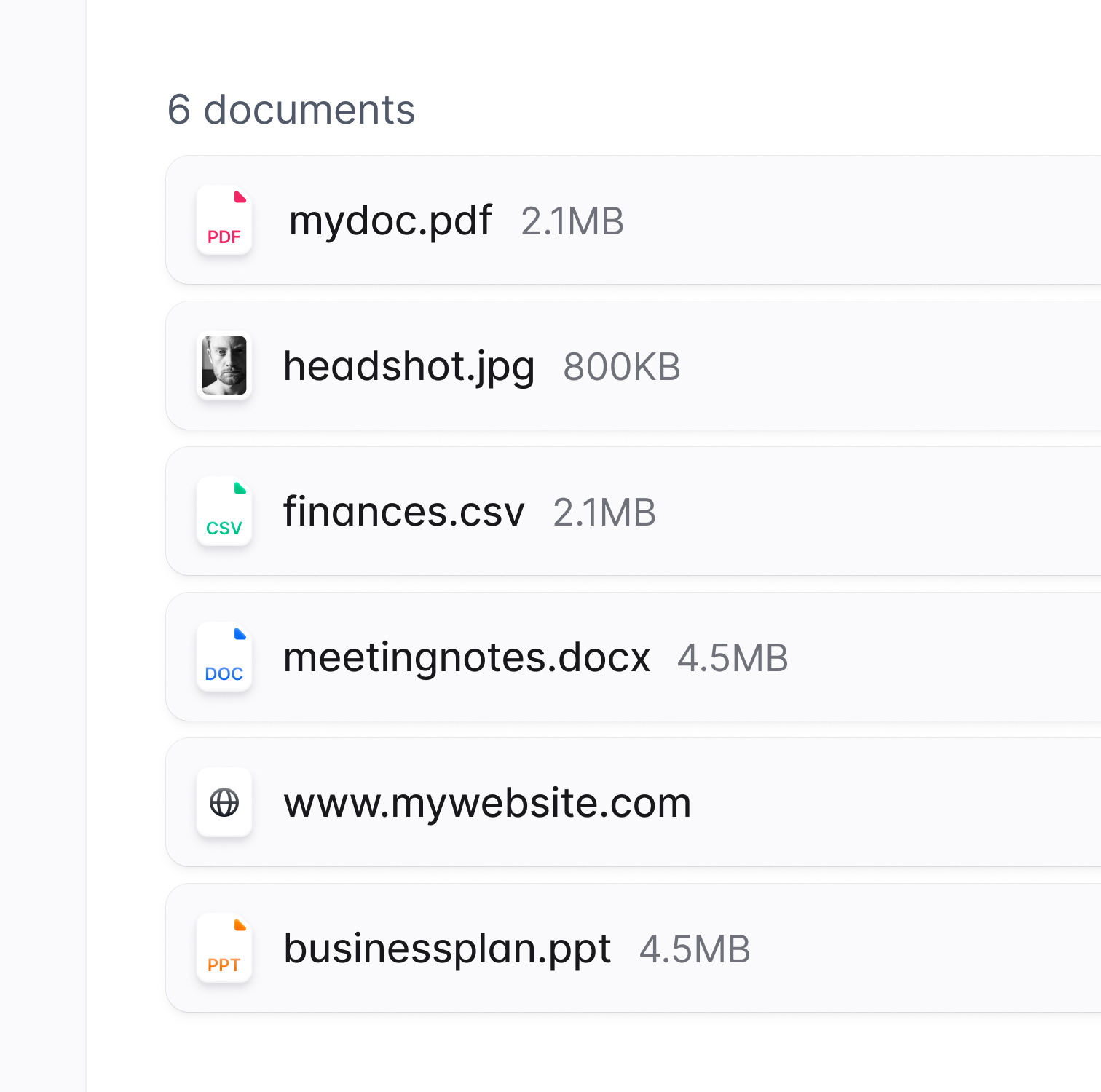Open meetingnotes.docx file name
Viewport: 1101px width, 1092px height.
tap(466, 657)
